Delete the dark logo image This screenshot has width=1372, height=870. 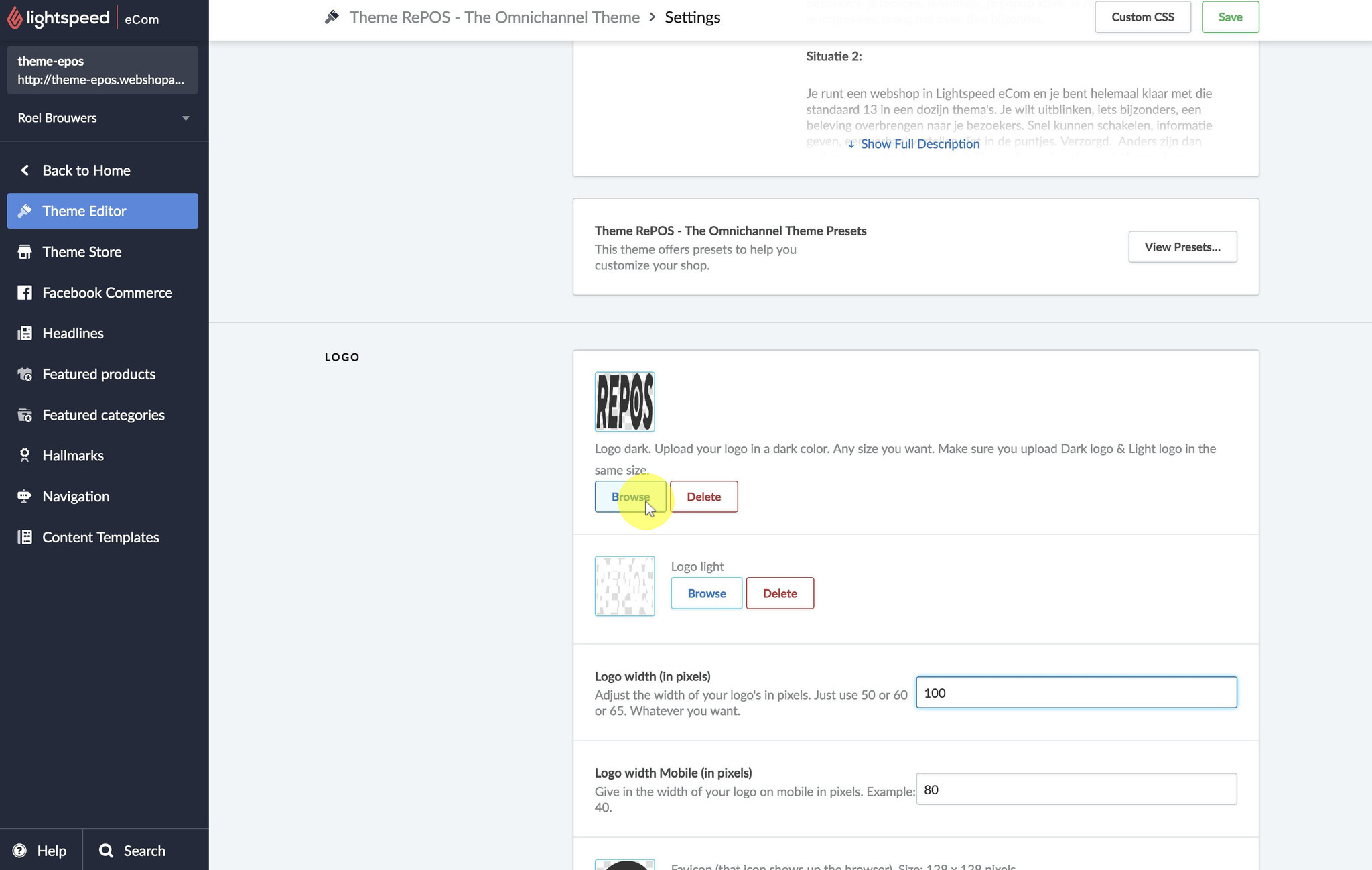[703, 497]
